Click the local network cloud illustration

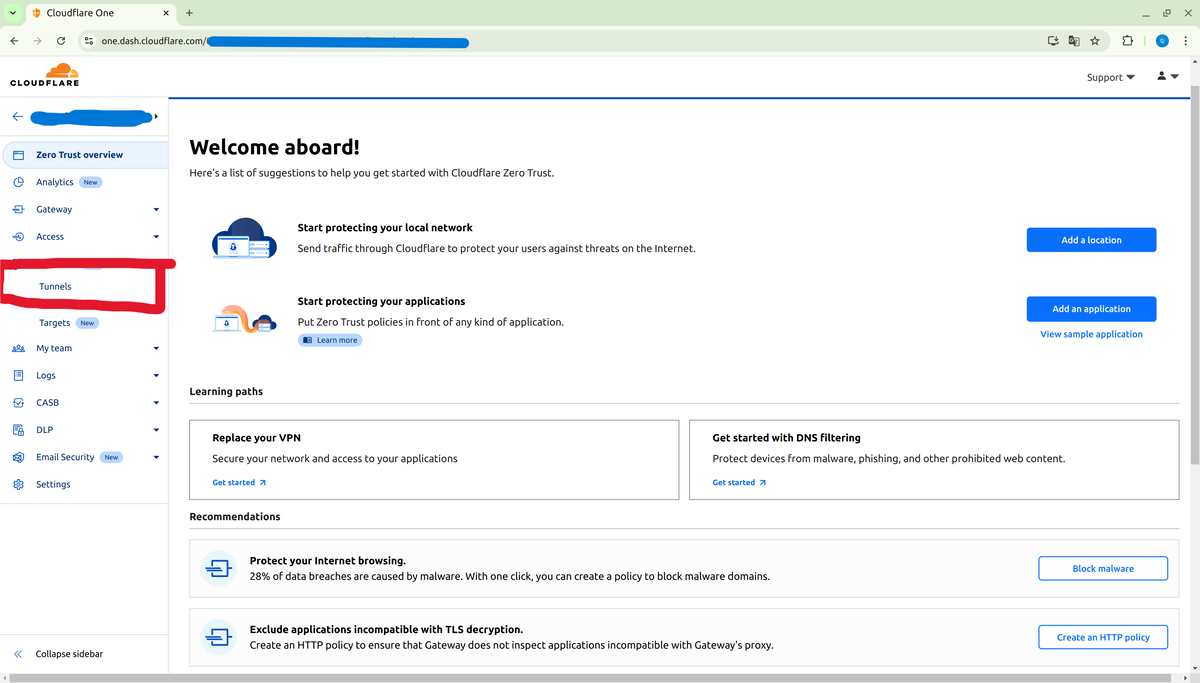[244, 240]
